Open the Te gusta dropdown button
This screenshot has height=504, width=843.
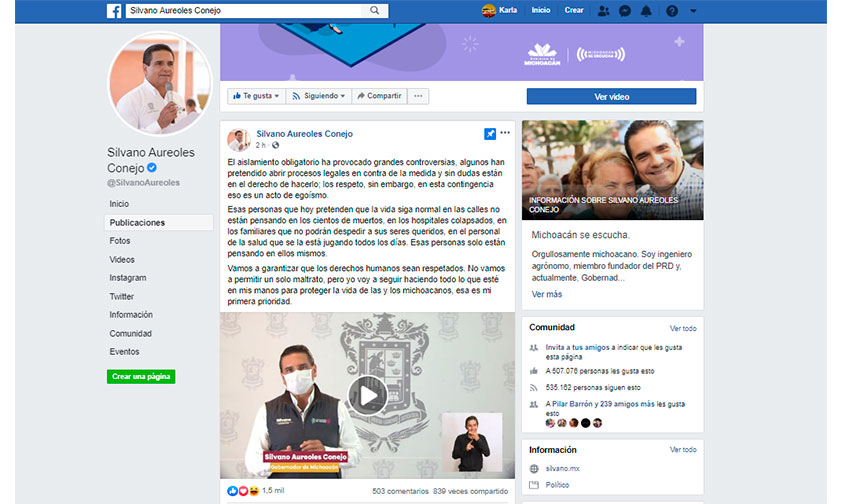pyautogui.click(x=255, y=96)
